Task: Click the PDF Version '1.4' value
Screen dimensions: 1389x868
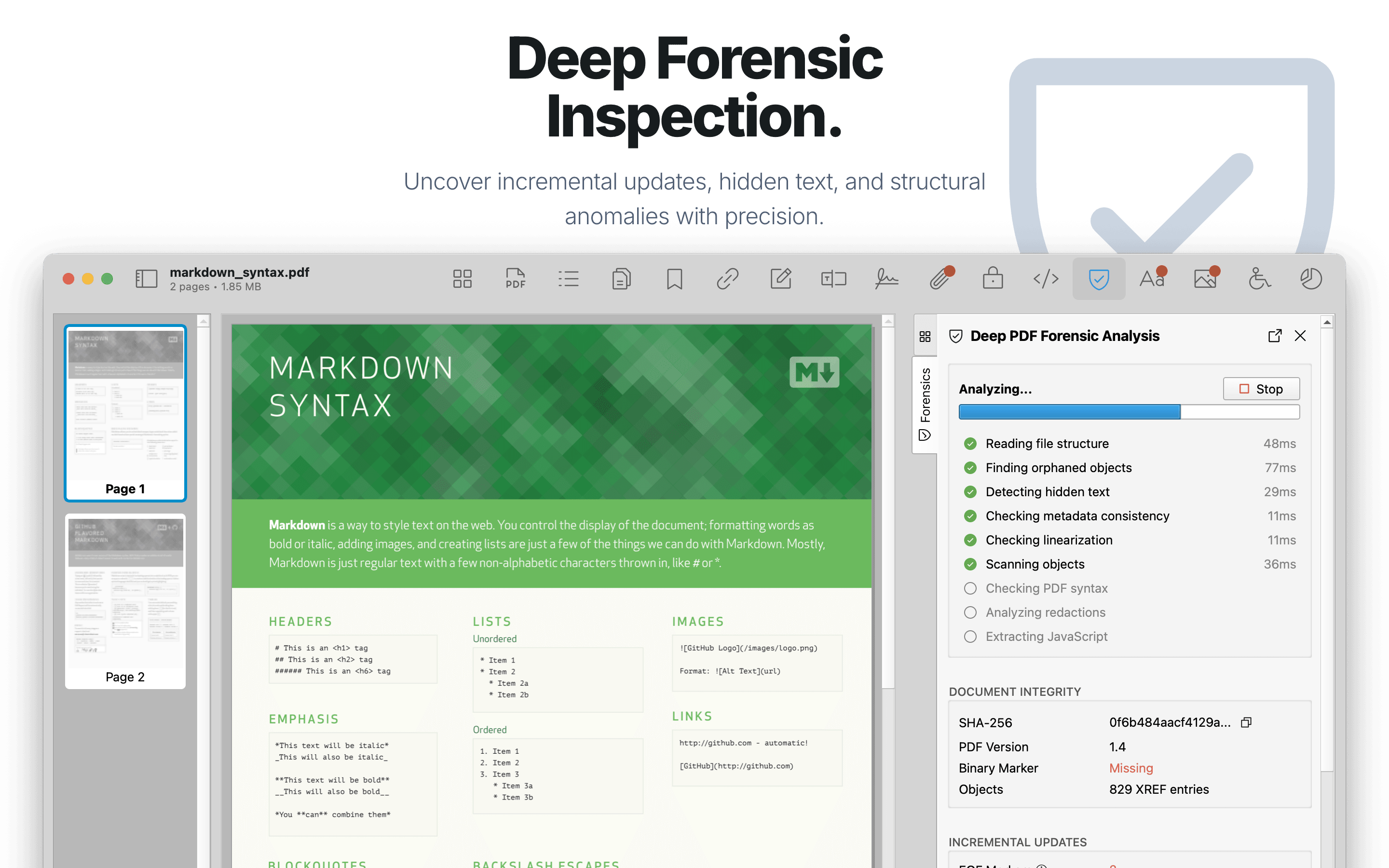Action: [x=1117, y=746]
